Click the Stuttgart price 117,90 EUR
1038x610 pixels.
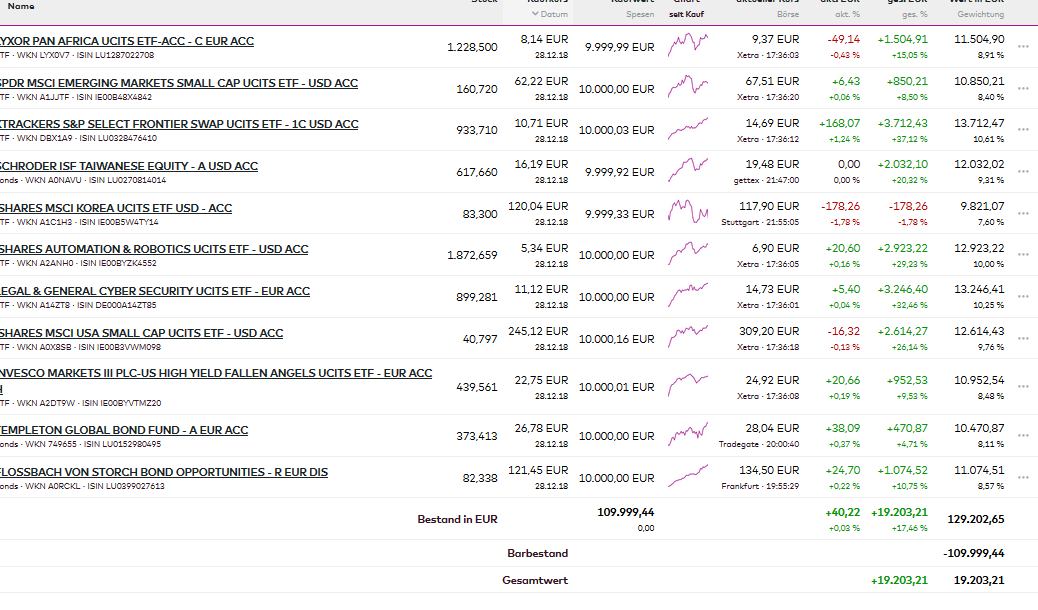click(769, 207)
